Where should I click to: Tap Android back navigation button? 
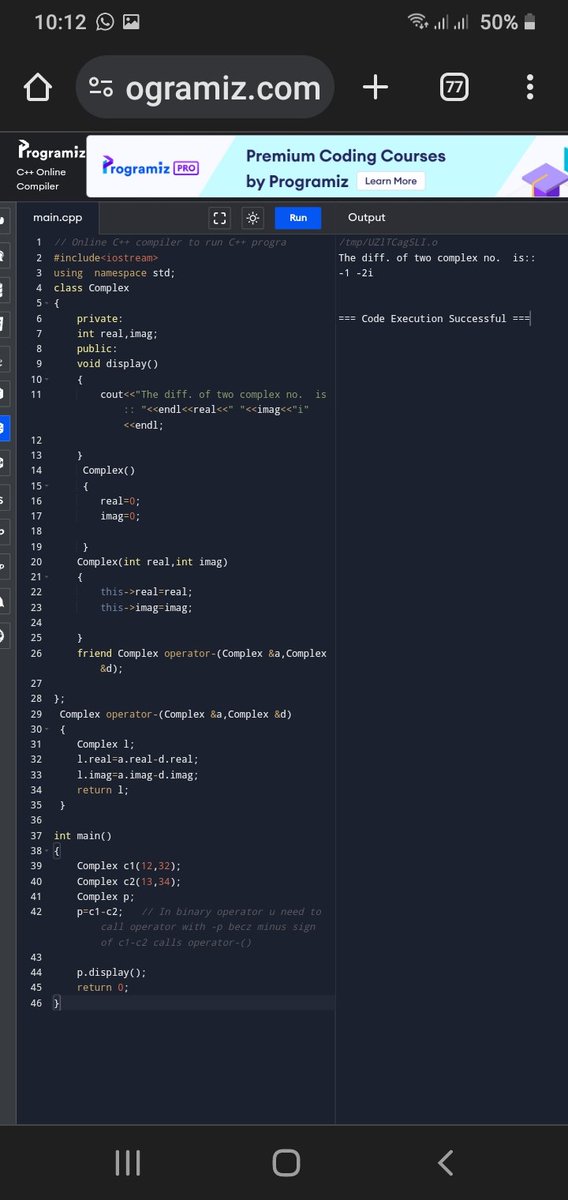click(446, 1162)
